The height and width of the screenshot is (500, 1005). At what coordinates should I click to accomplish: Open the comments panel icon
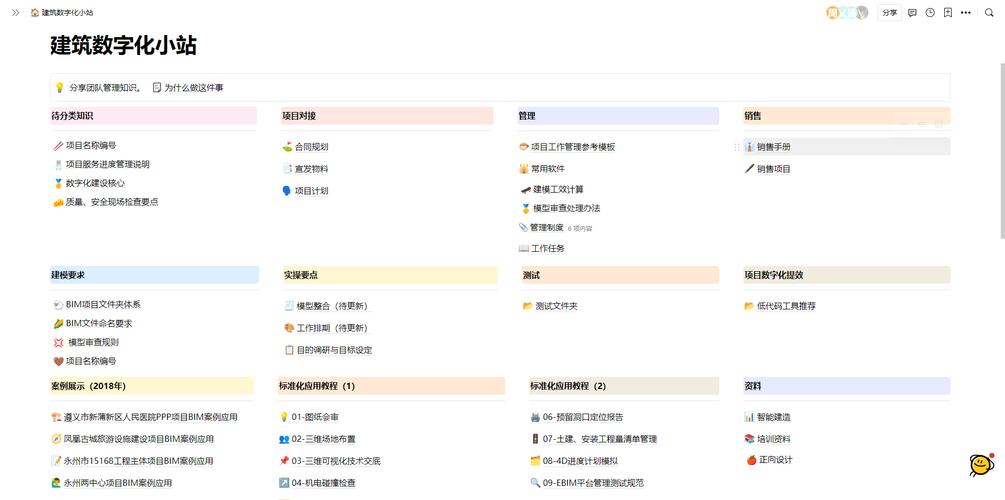click(912, 12)
